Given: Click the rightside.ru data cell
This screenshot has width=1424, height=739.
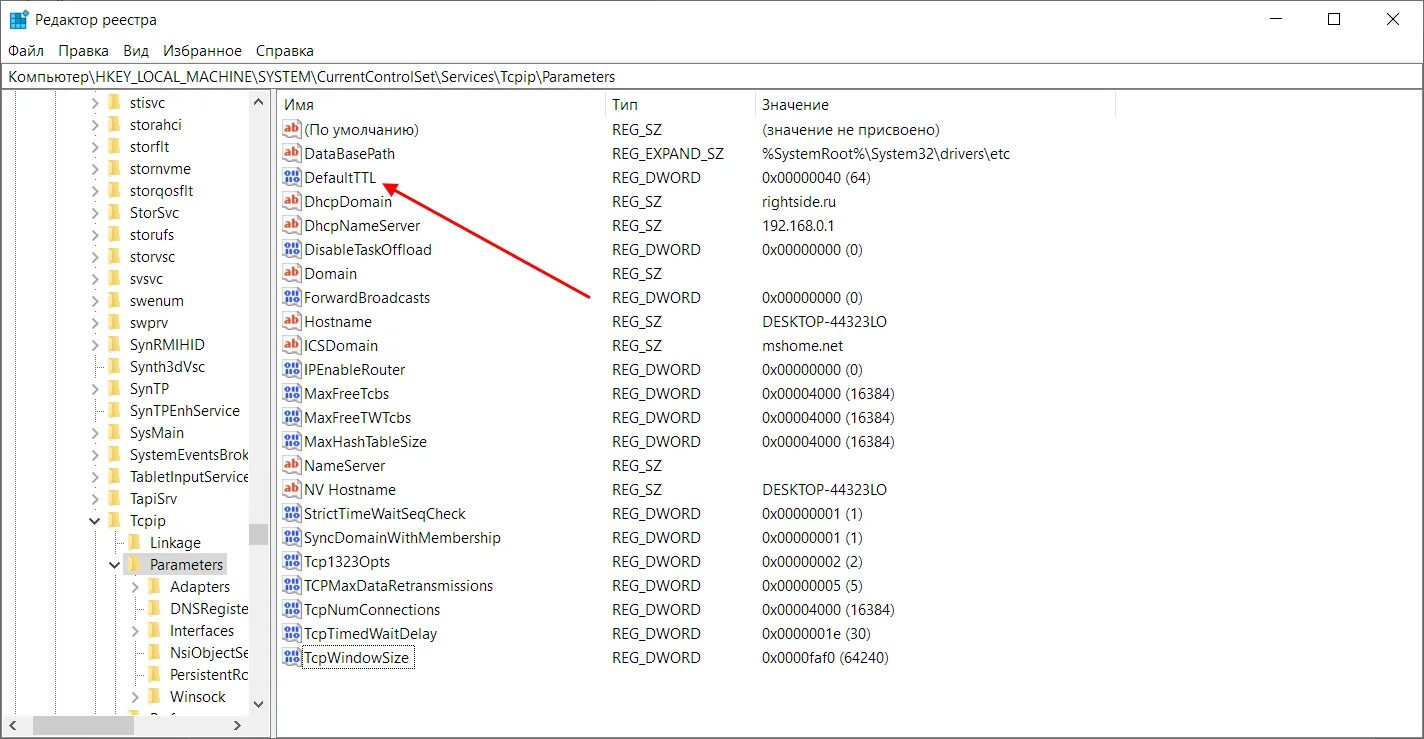Looking at the screenshot, I should point(798,202).
